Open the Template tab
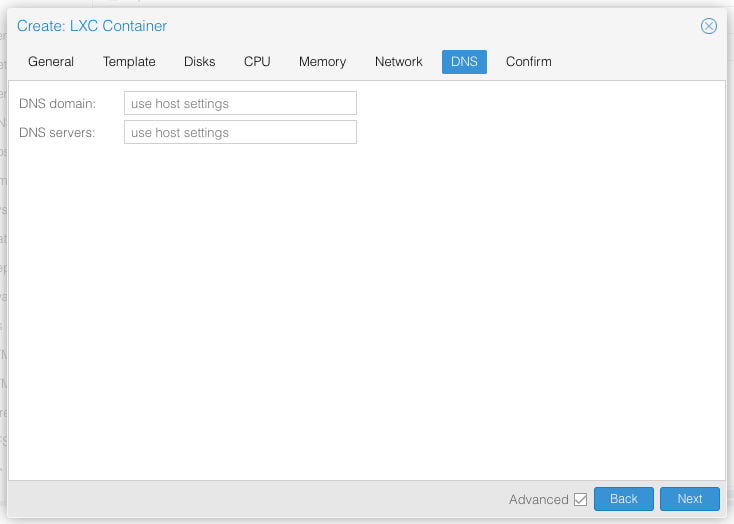This screenshot has width=734, height=524. click(x=129, y=62)
